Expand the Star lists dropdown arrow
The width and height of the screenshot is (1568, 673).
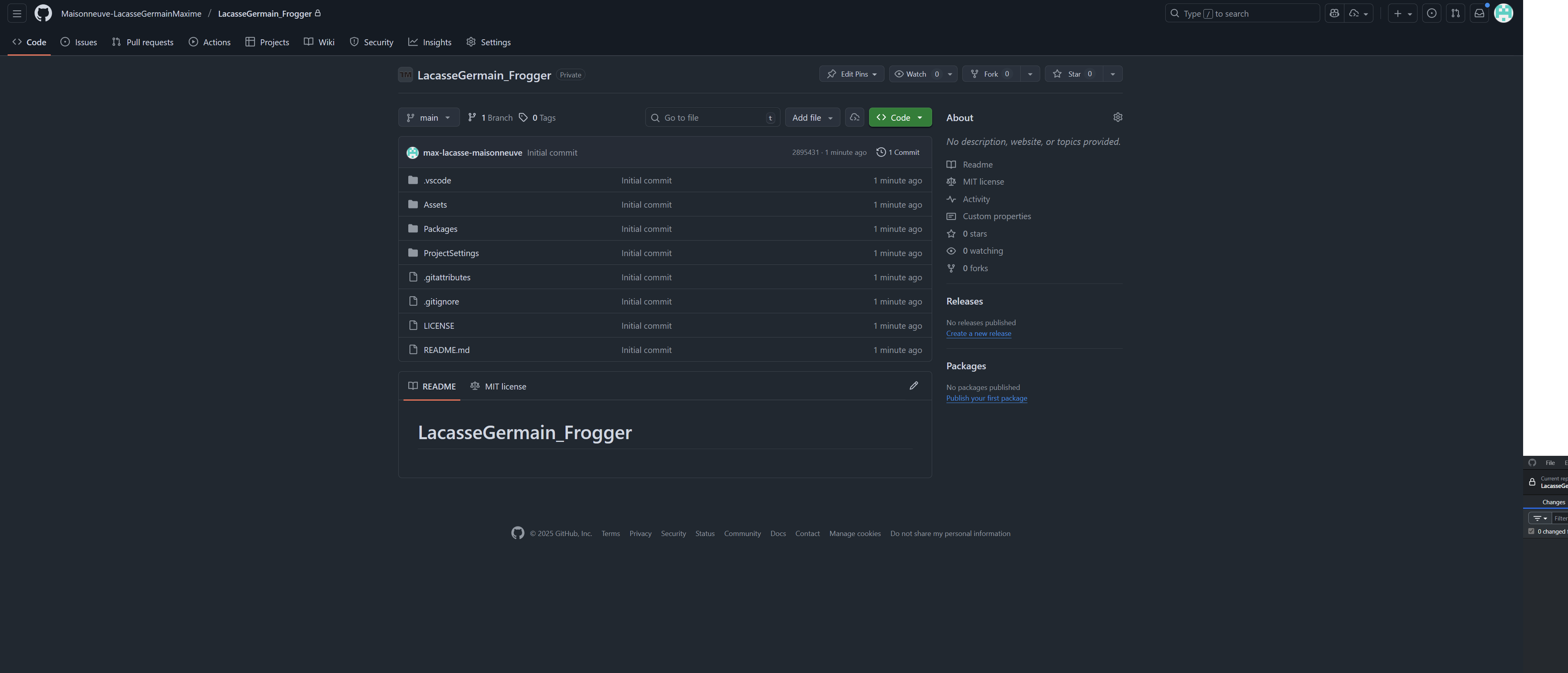coord(1113,74)
